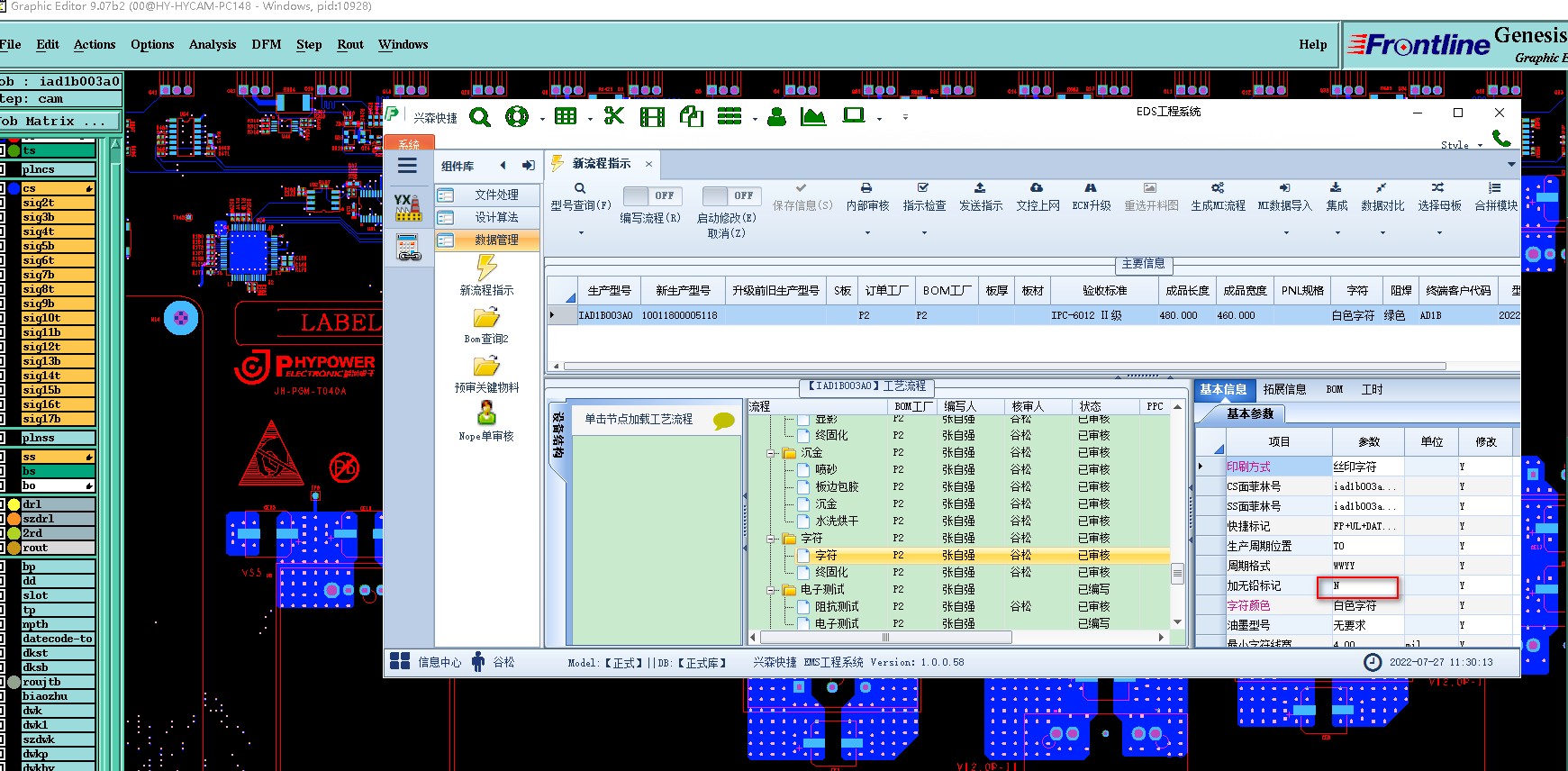Open the 型号查询(F) dropdown arrow

click(581, 233)
